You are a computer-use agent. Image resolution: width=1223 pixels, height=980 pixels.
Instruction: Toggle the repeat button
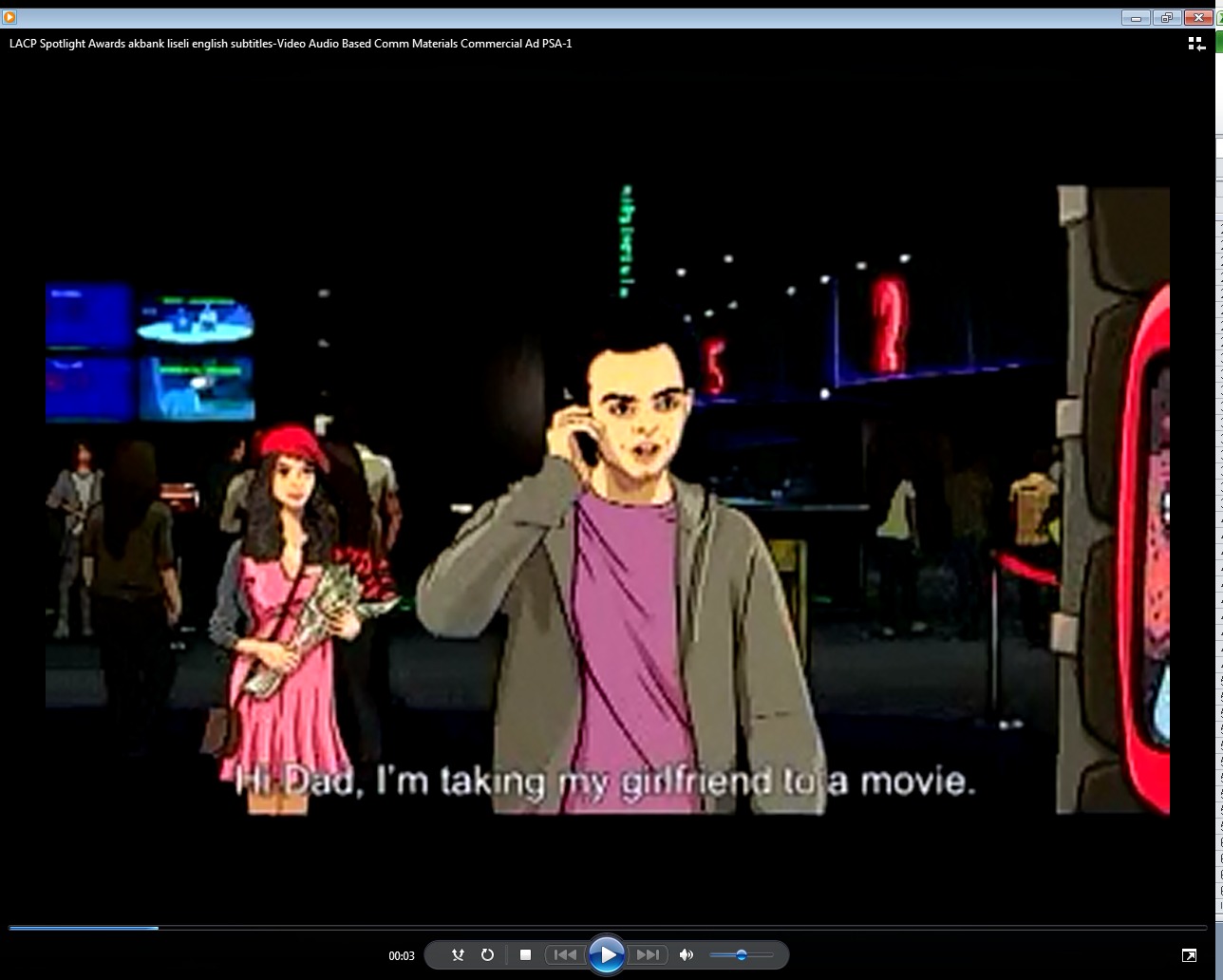487,955
